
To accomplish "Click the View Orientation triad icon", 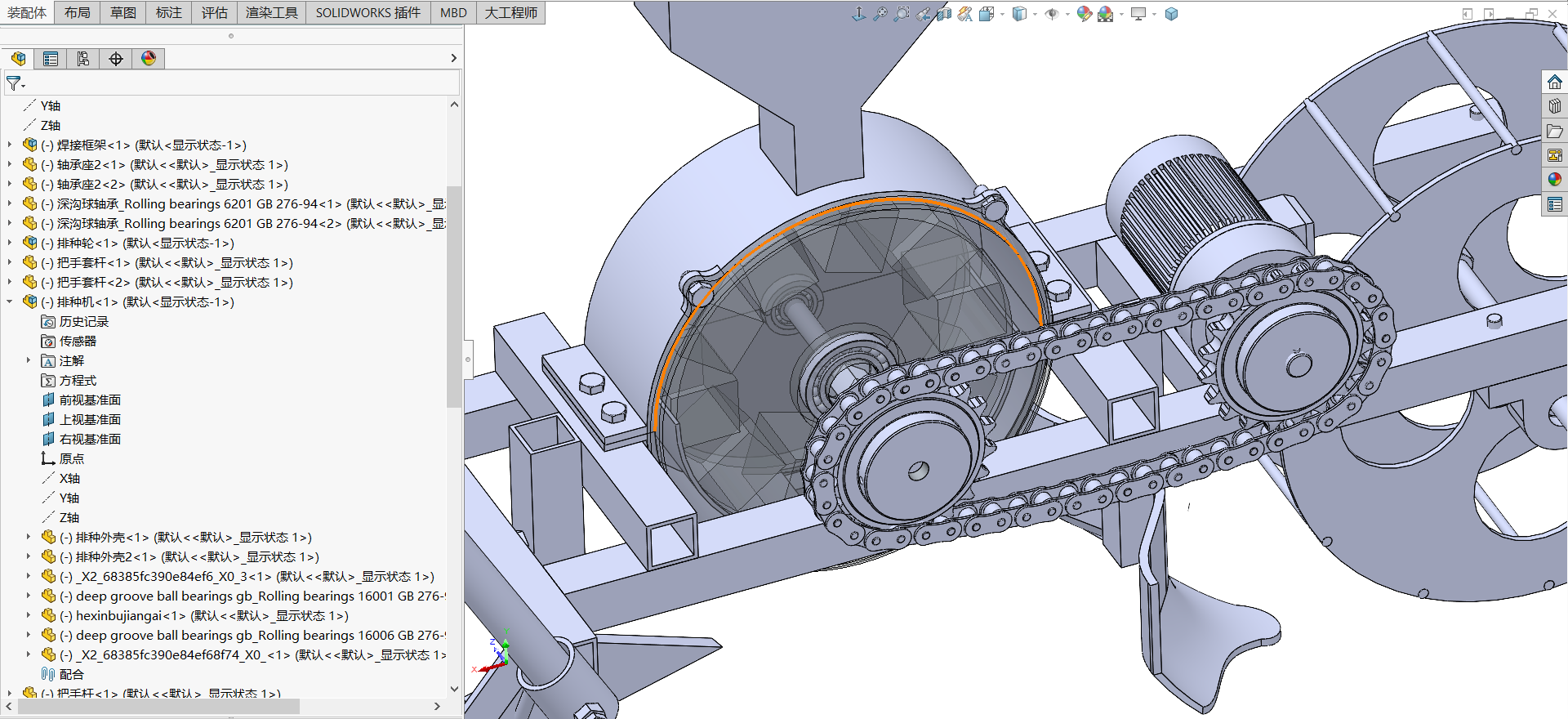I will (x=858, y=14).
